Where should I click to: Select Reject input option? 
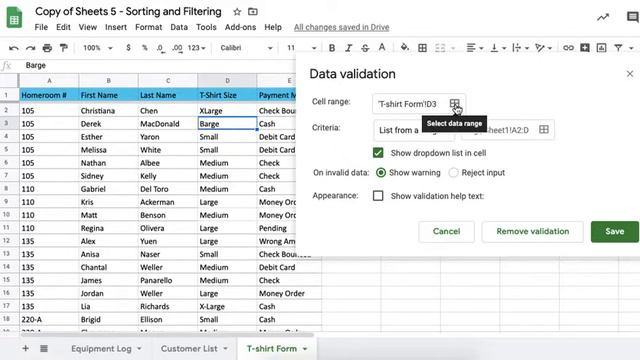tap(453, 173)
